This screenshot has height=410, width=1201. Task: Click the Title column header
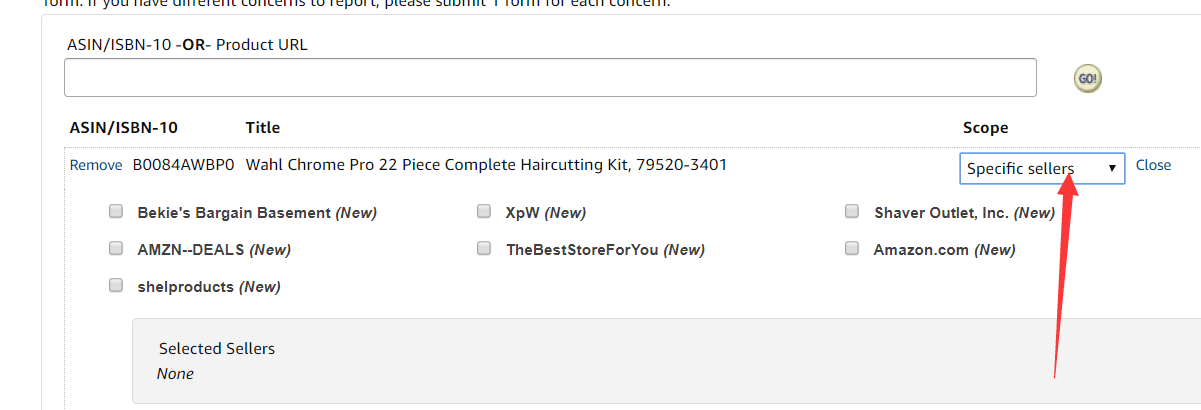(262, 128)
